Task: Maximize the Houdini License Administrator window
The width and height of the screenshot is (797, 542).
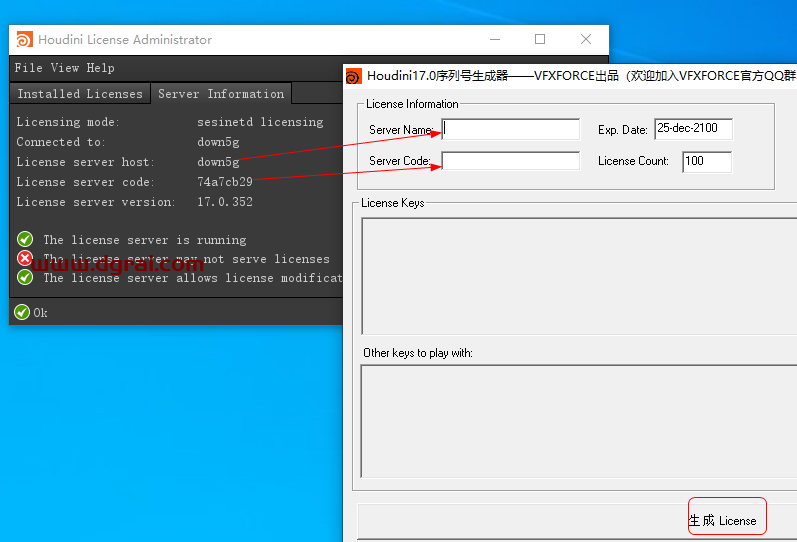Action: click(540, 39)
